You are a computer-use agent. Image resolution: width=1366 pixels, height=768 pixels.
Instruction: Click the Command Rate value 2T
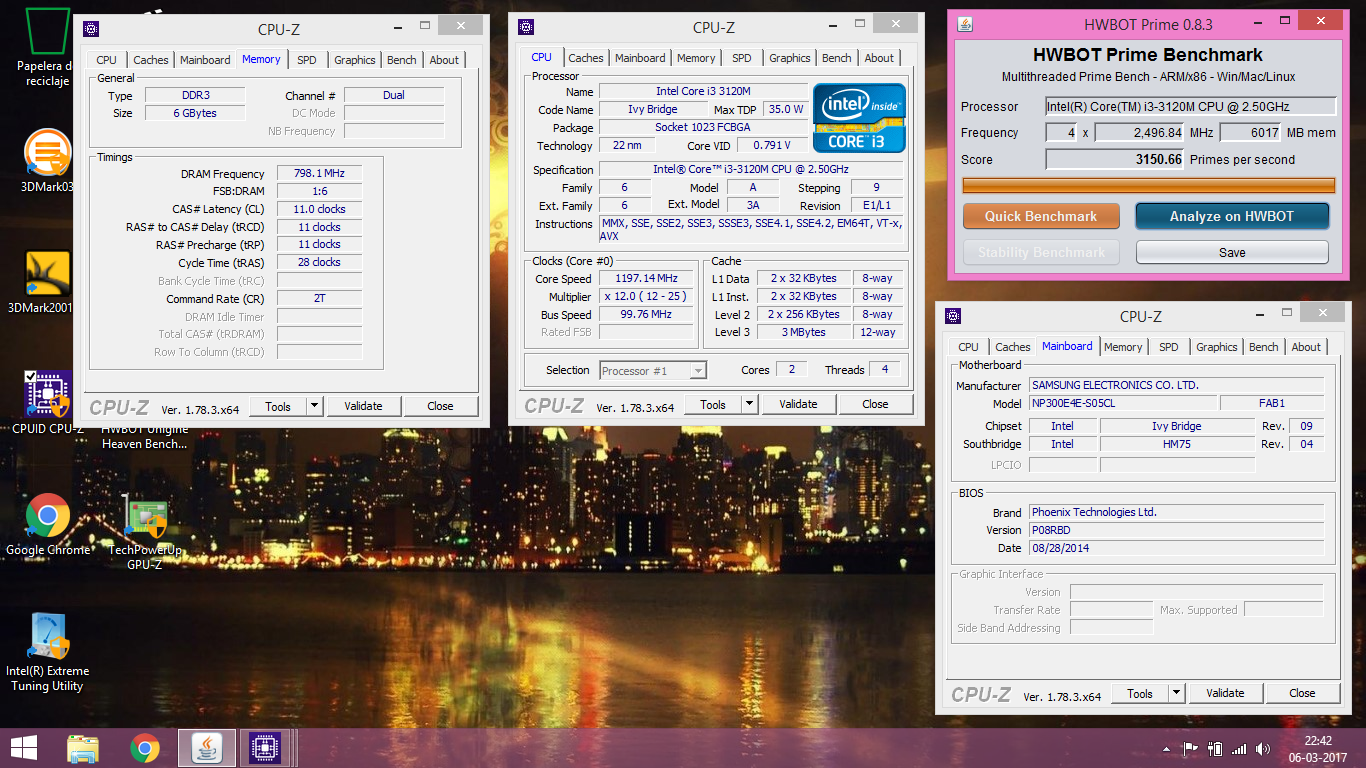point(319,299)
